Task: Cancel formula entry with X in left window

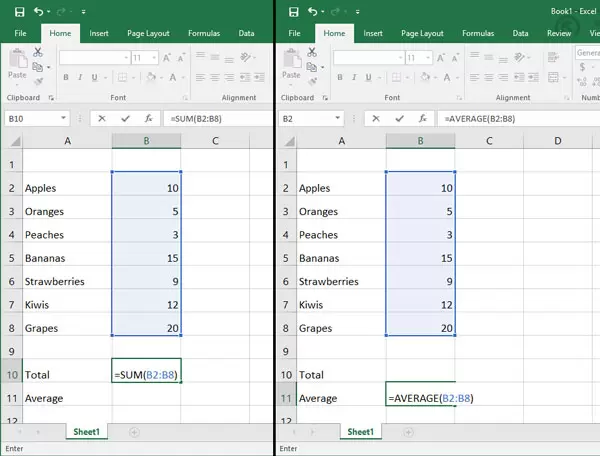Action: click(101, 118)
